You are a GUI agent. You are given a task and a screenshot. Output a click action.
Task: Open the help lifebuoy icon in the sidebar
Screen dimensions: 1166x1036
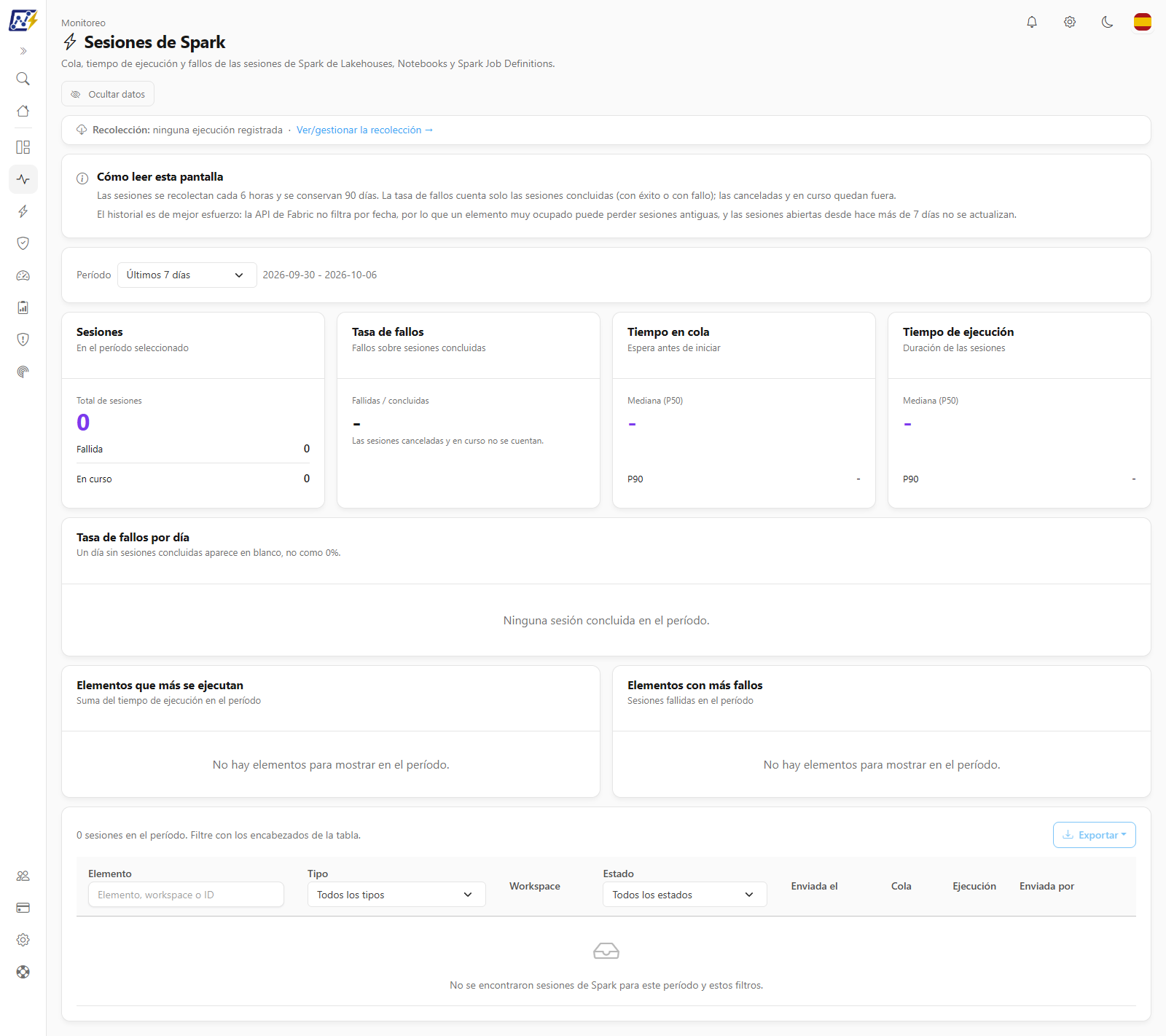(23, 972)
